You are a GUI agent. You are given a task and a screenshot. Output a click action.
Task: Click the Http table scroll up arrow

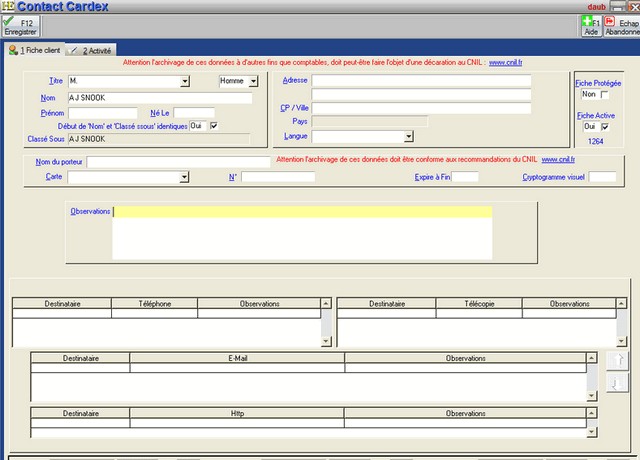[x=591, y=413]
